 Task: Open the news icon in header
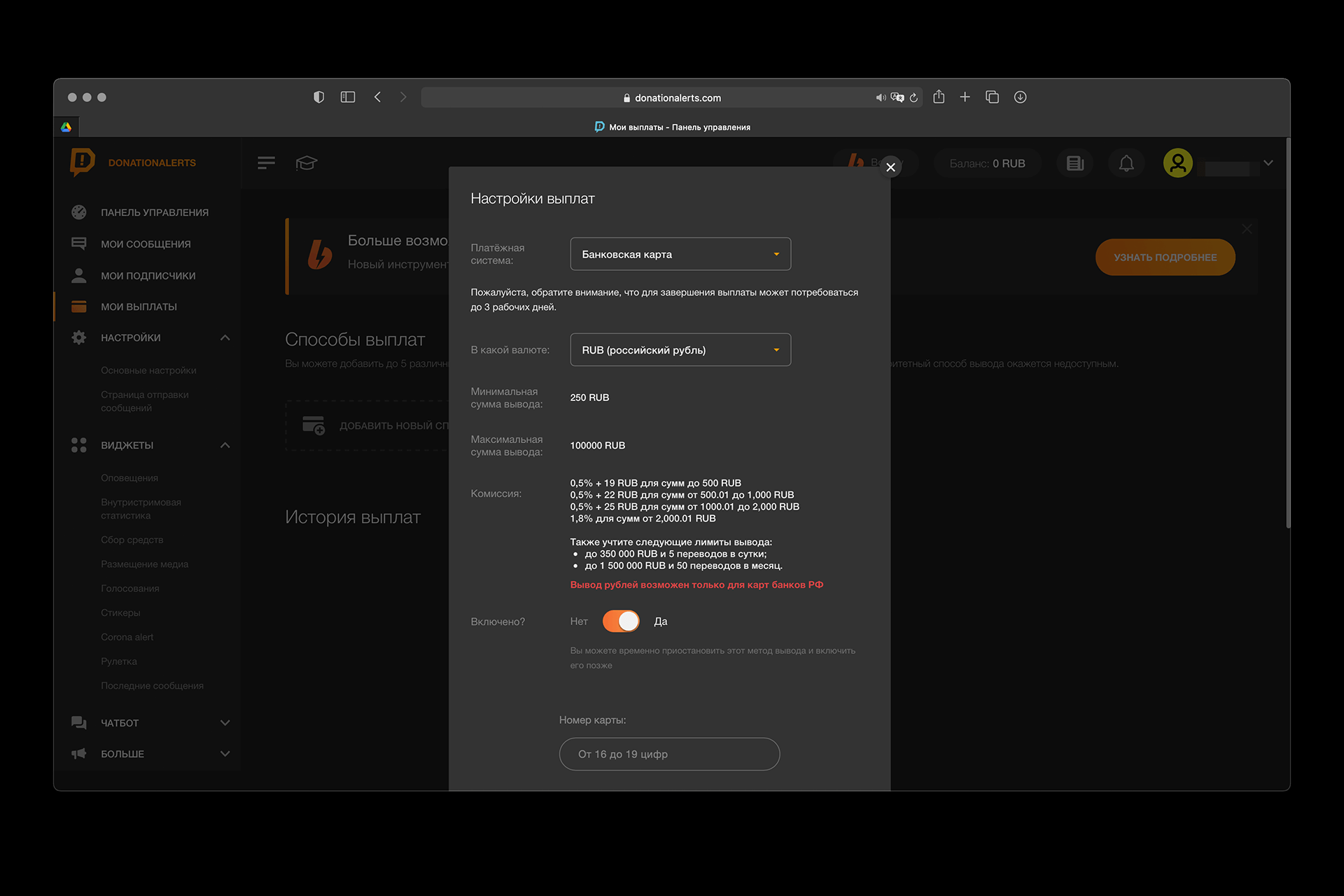tap(1075, 163)
